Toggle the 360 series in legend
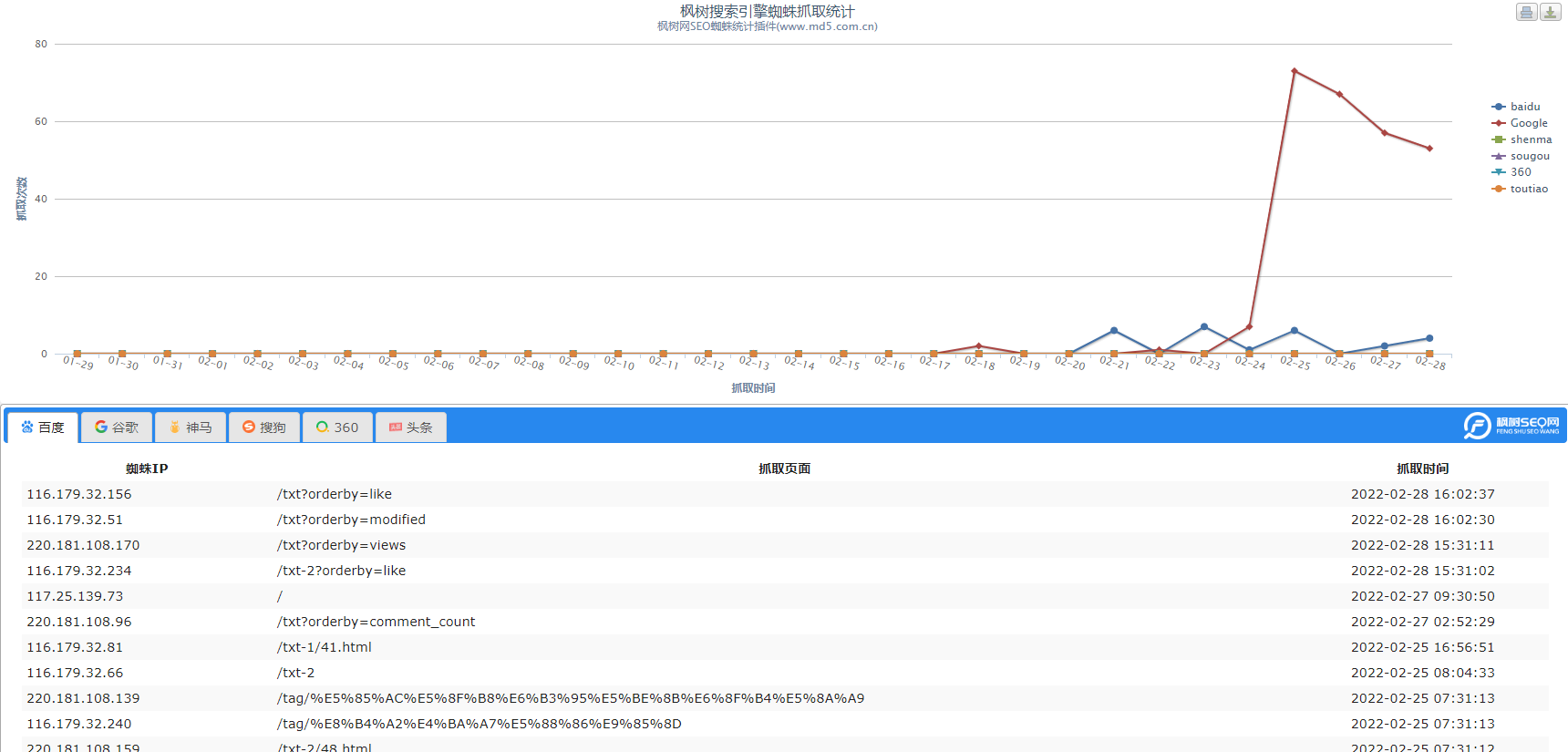The height and width of the screenshot is (752, 1568). pos(1511,172)
